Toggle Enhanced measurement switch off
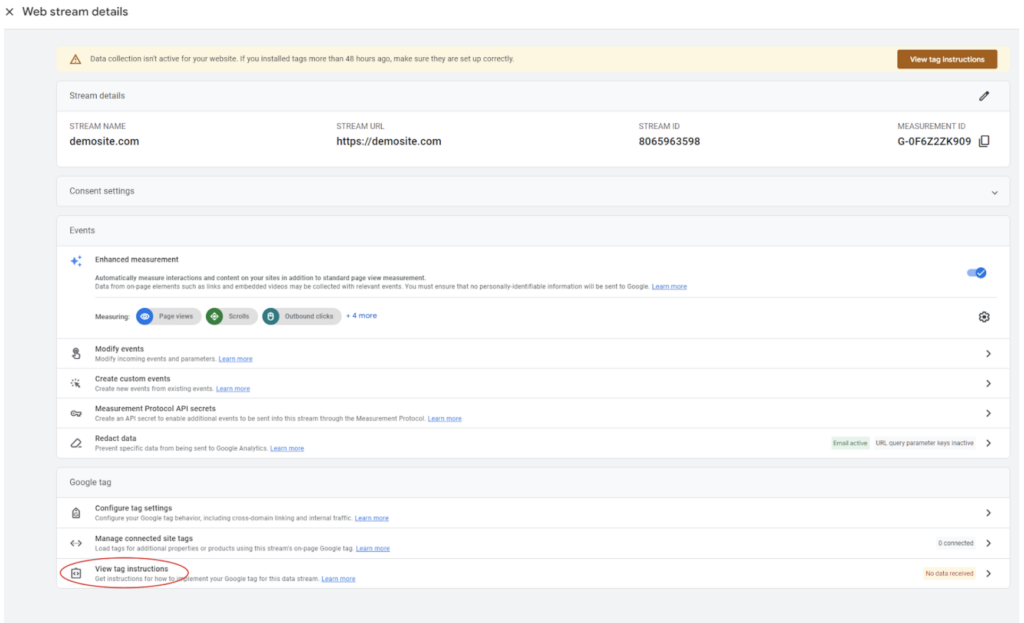This screenshot has width=1024, height=623. click(x=977, y=272)
